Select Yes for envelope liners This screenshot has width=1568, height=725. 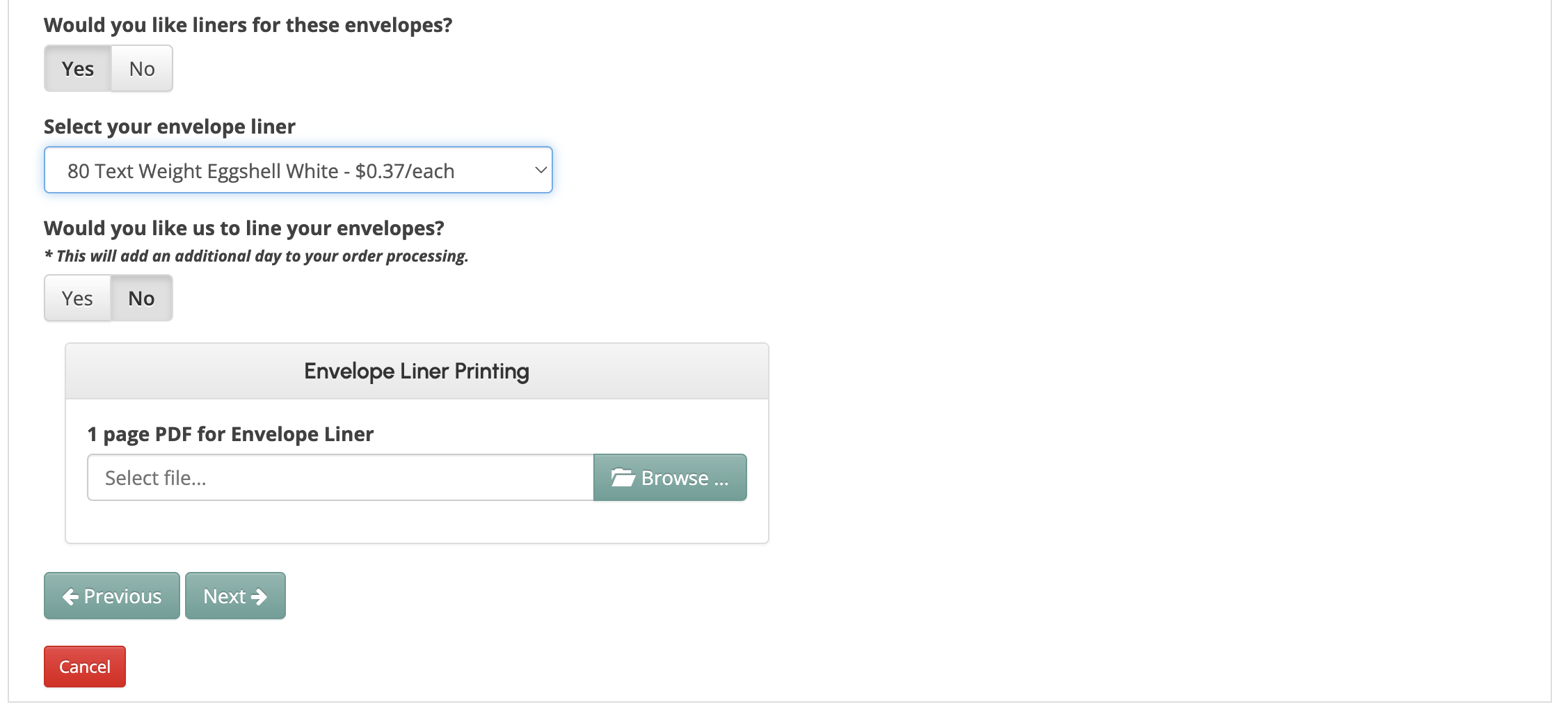click(x=77, y=69)
